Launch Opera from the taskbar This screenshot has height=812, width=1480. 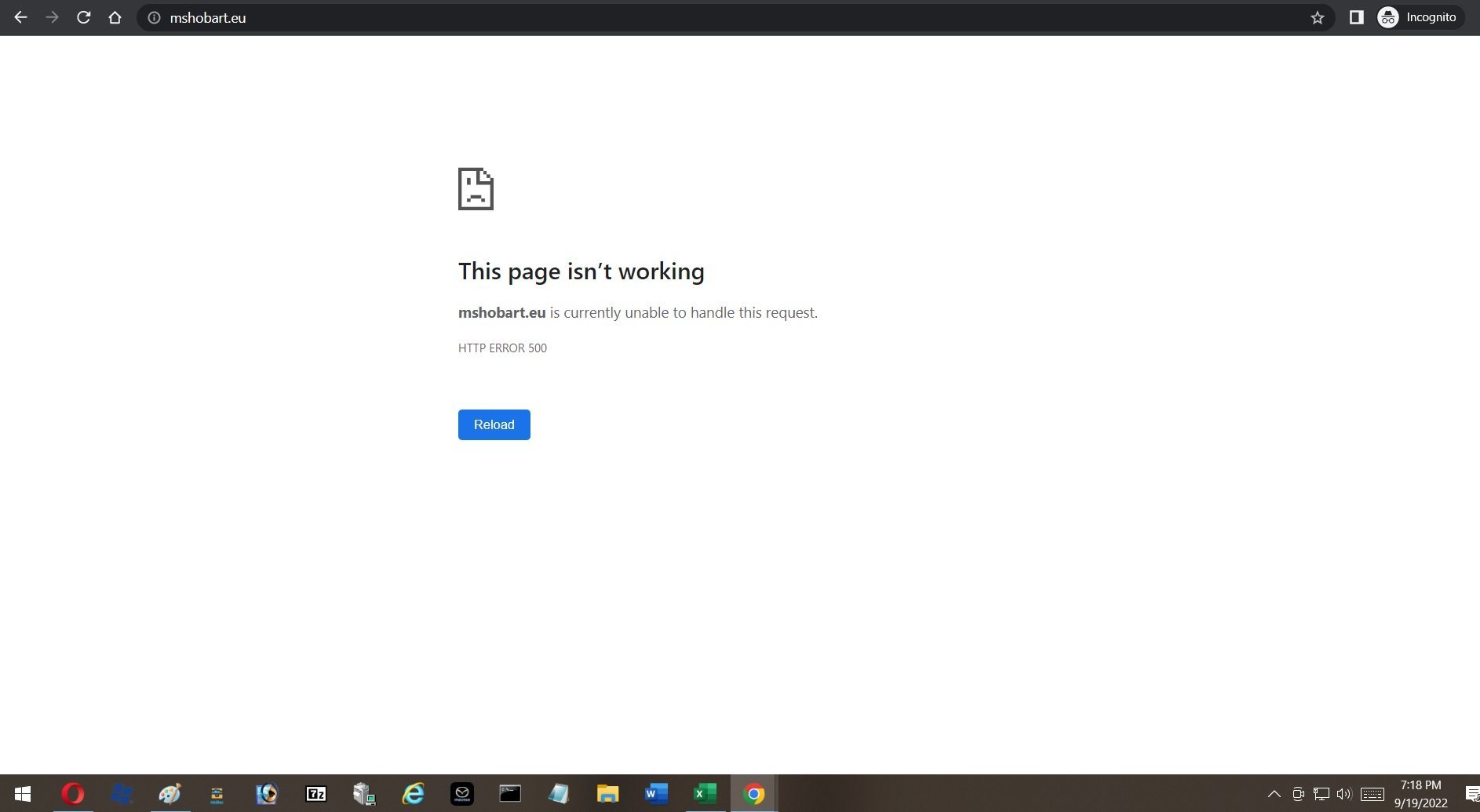coord(73,794)
